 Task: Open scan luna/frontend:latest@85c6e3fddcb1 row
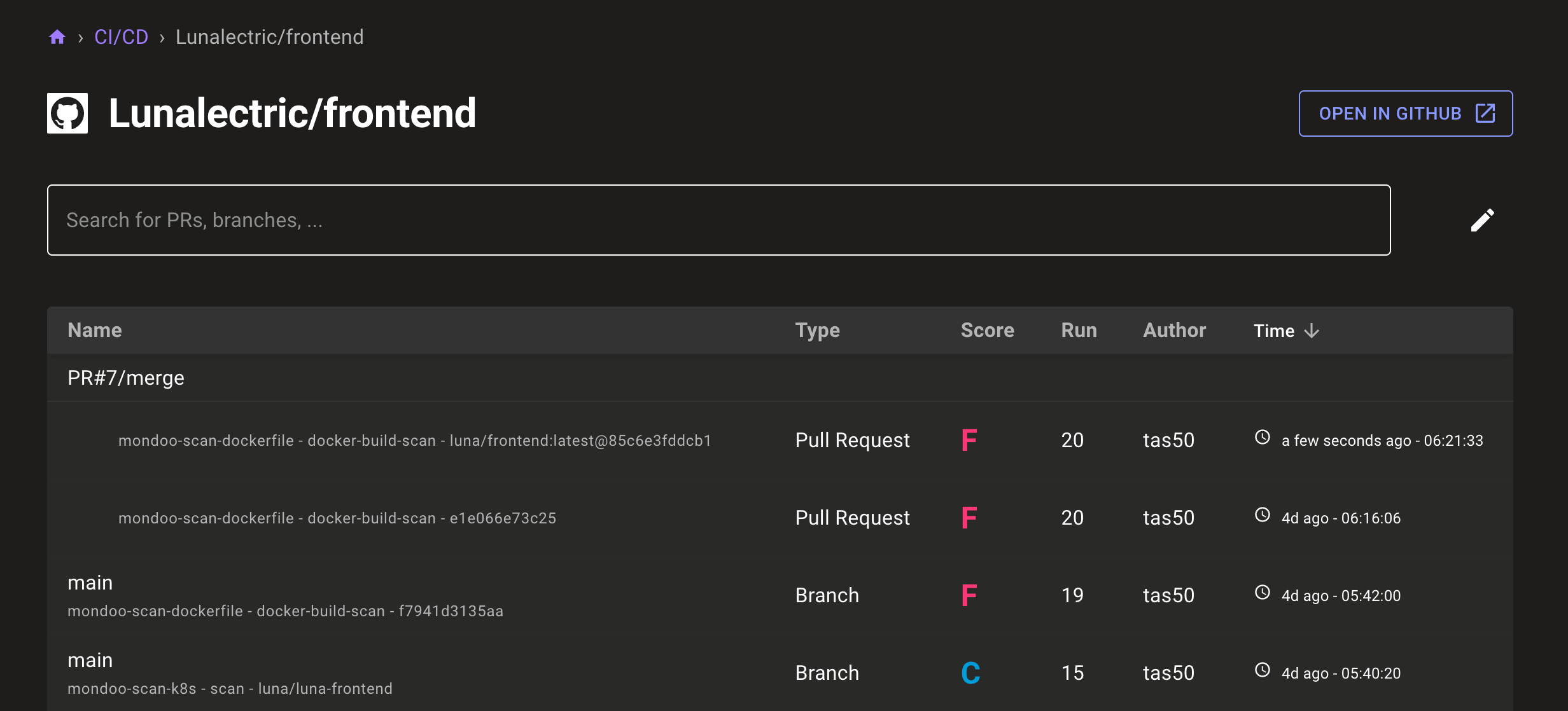click(414, 441)
